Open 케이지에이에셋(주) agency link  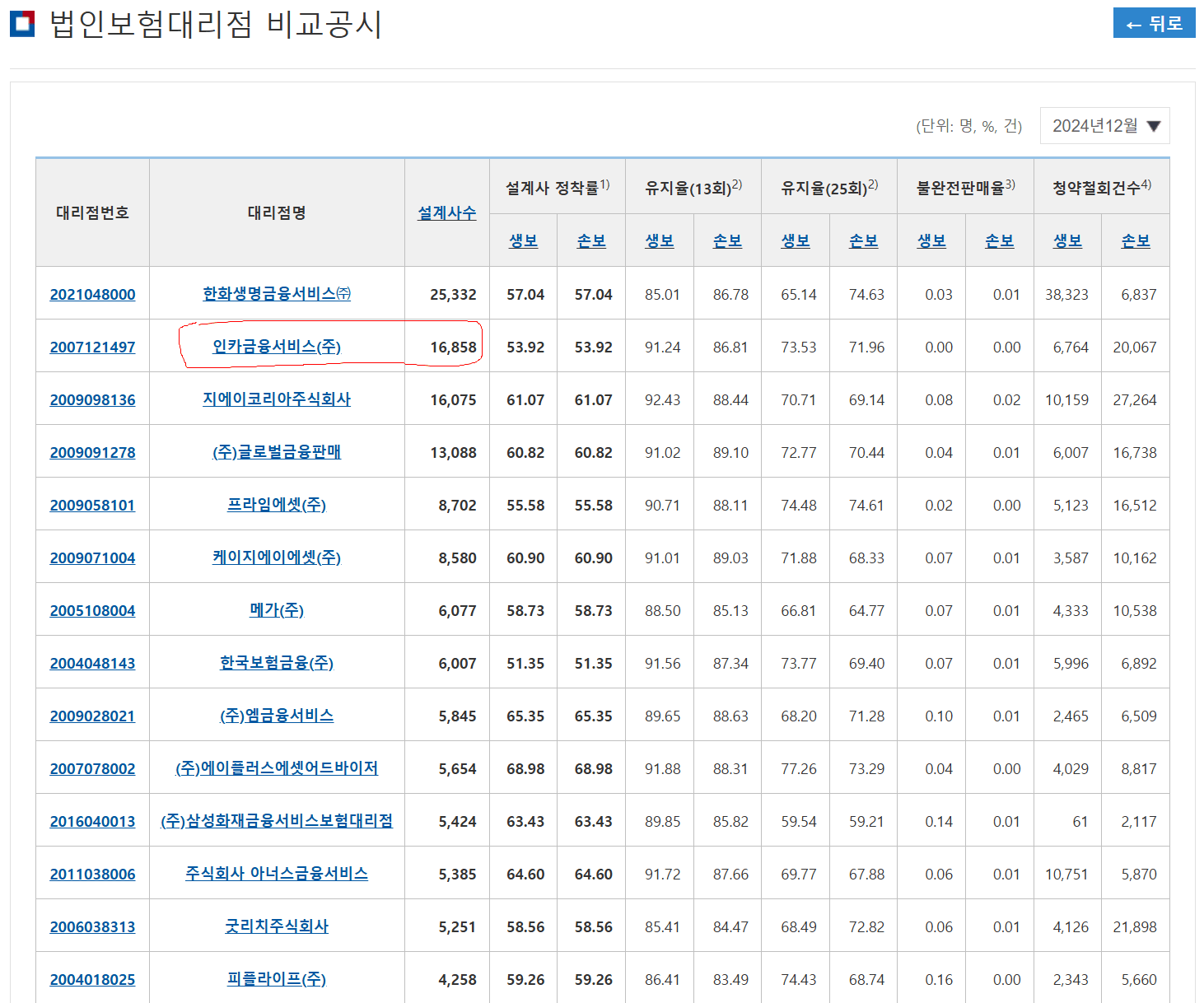click(x=277, y=557)
